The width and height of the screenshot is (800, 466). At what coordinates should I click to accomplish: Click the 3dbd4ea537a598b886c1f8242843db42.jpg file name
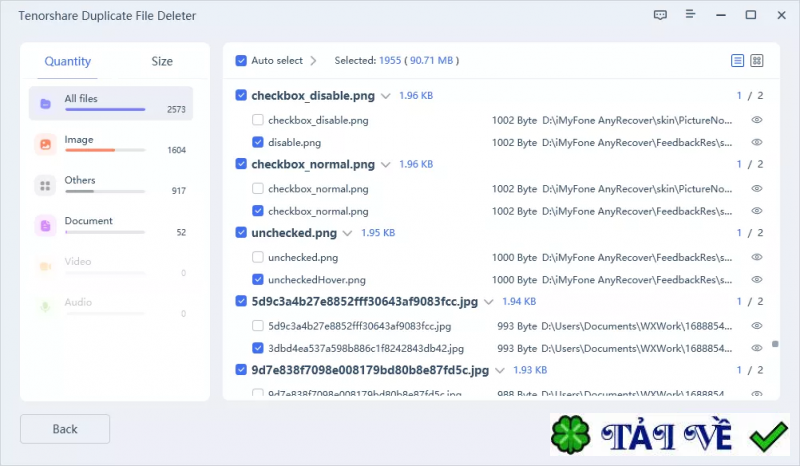(366, 349)
